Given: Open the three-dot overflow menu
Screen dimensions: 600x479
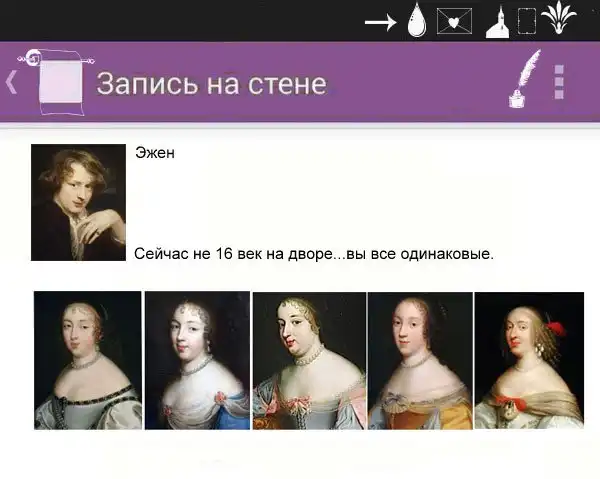Looking at the screenshot, I should coord(559,82).
